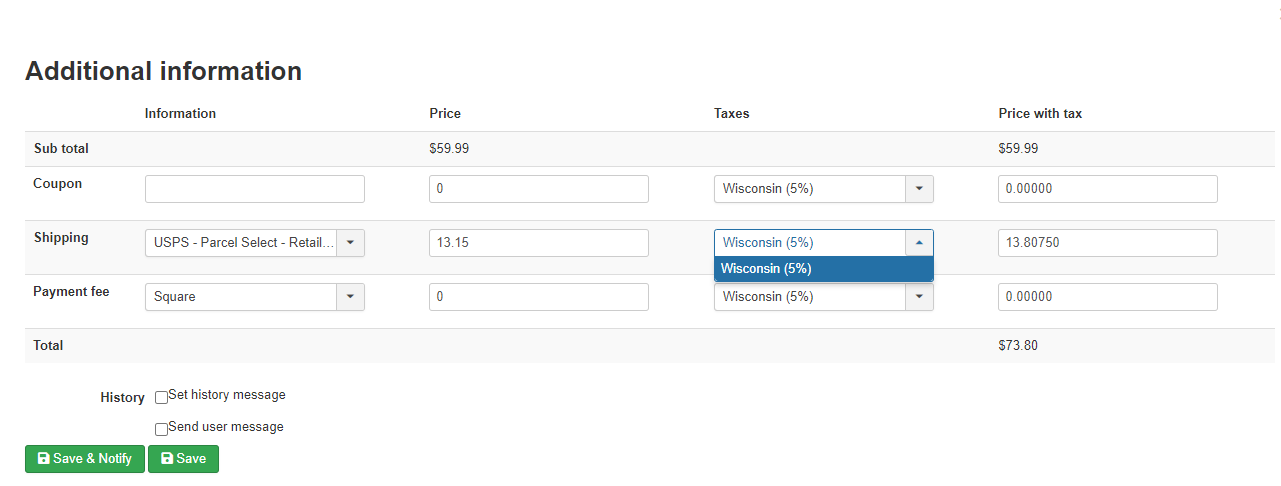Click the Coupon price input field

click(538, 189)
